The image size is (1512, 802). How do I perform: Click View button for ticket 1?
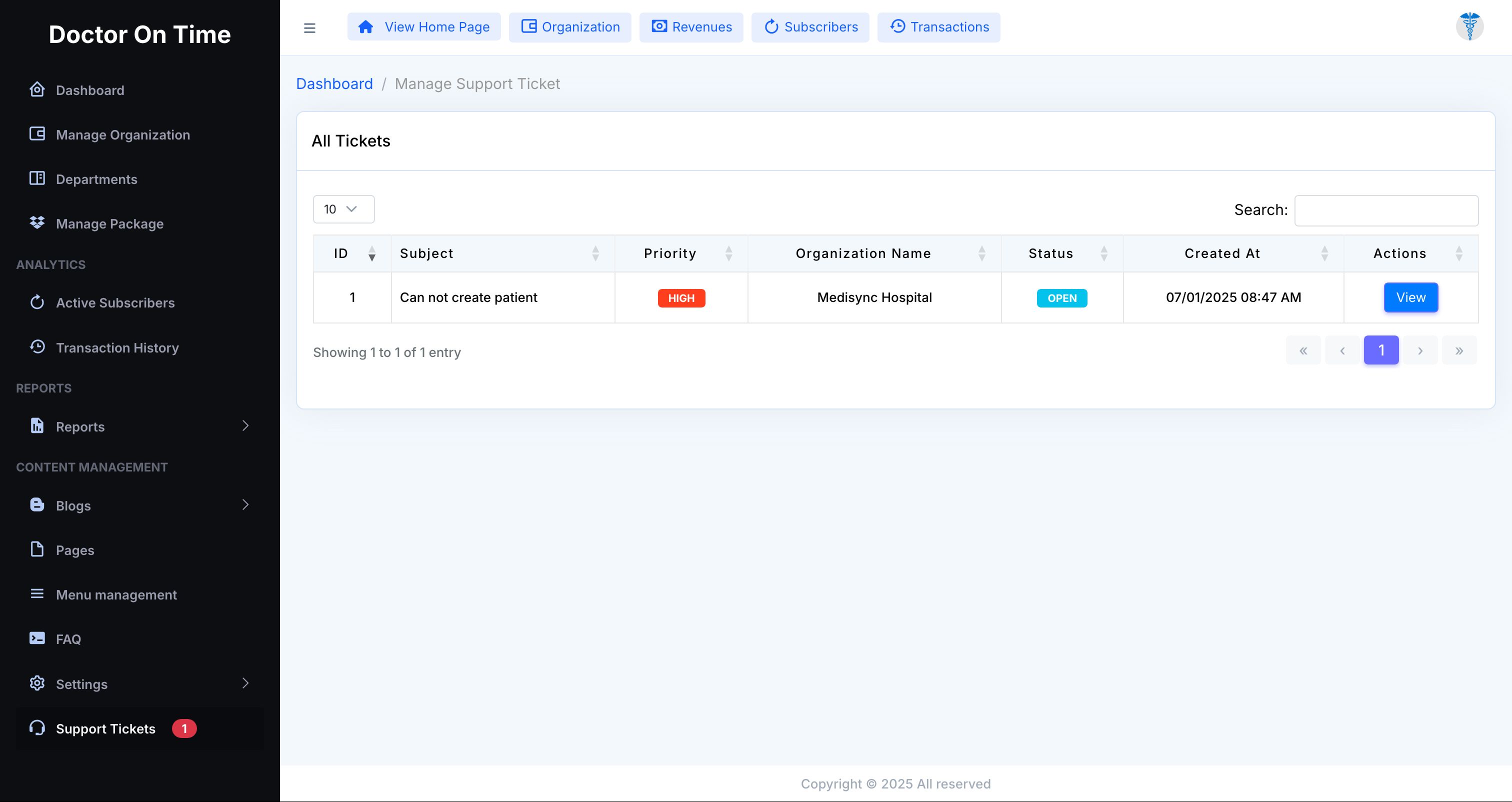click(1410, 297)
